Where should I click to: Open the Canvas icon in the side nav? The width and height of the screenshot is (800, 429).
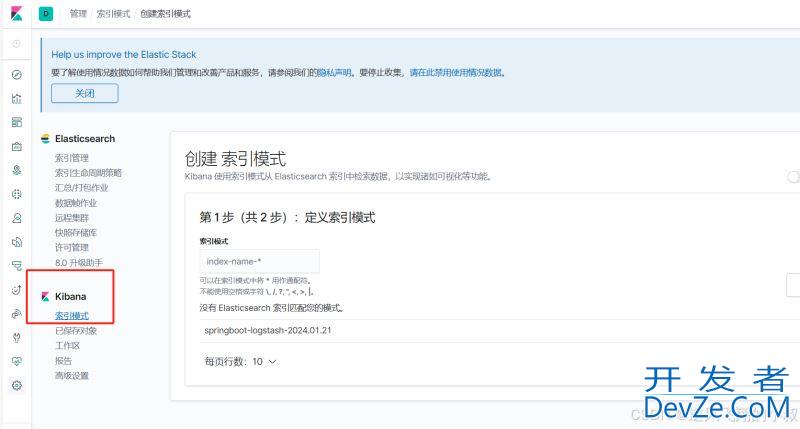tap(16, 146)
